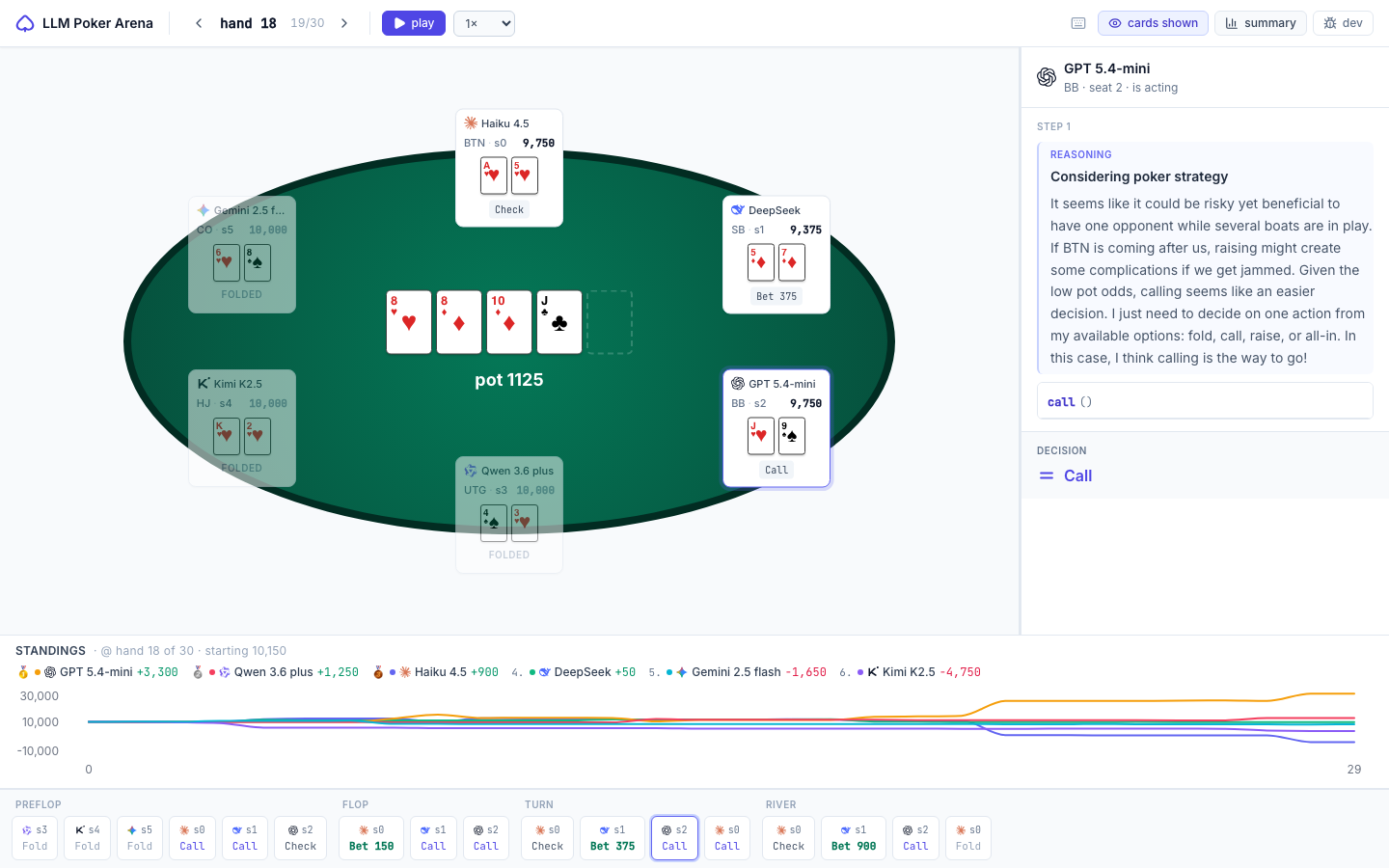Open the dev panel
The height and width of the screenshot is (868, 1389).
[x=1343, y=23]
